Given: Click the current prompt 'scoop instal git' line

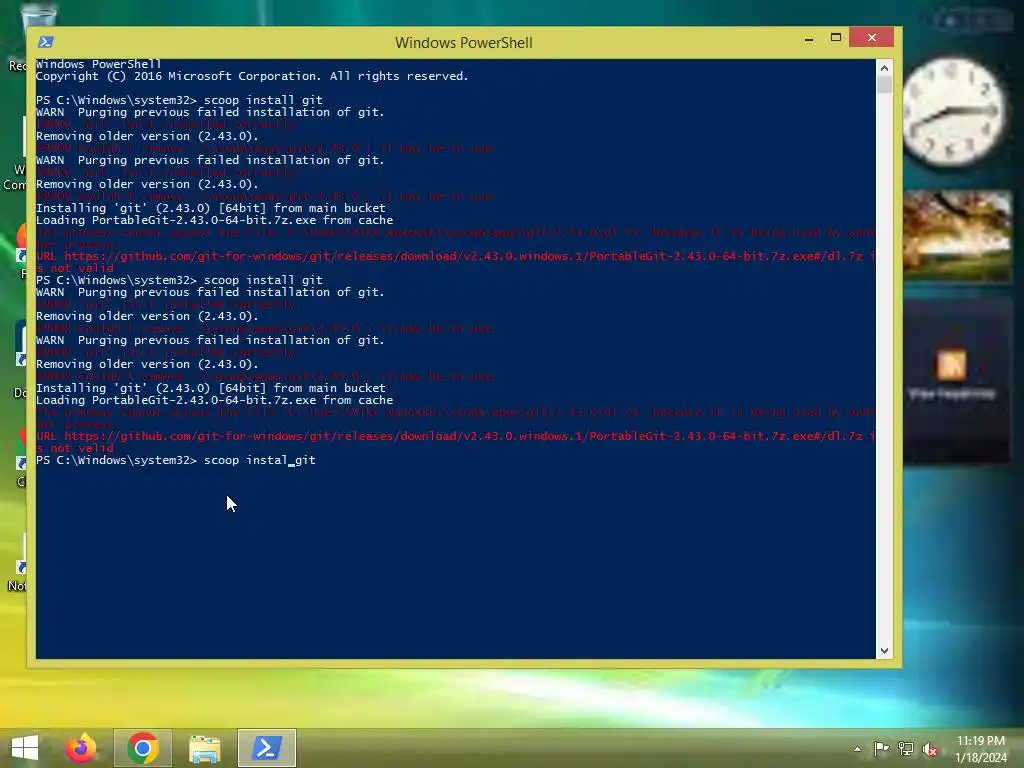Looking at the screenshot, I should pos(176,460).
